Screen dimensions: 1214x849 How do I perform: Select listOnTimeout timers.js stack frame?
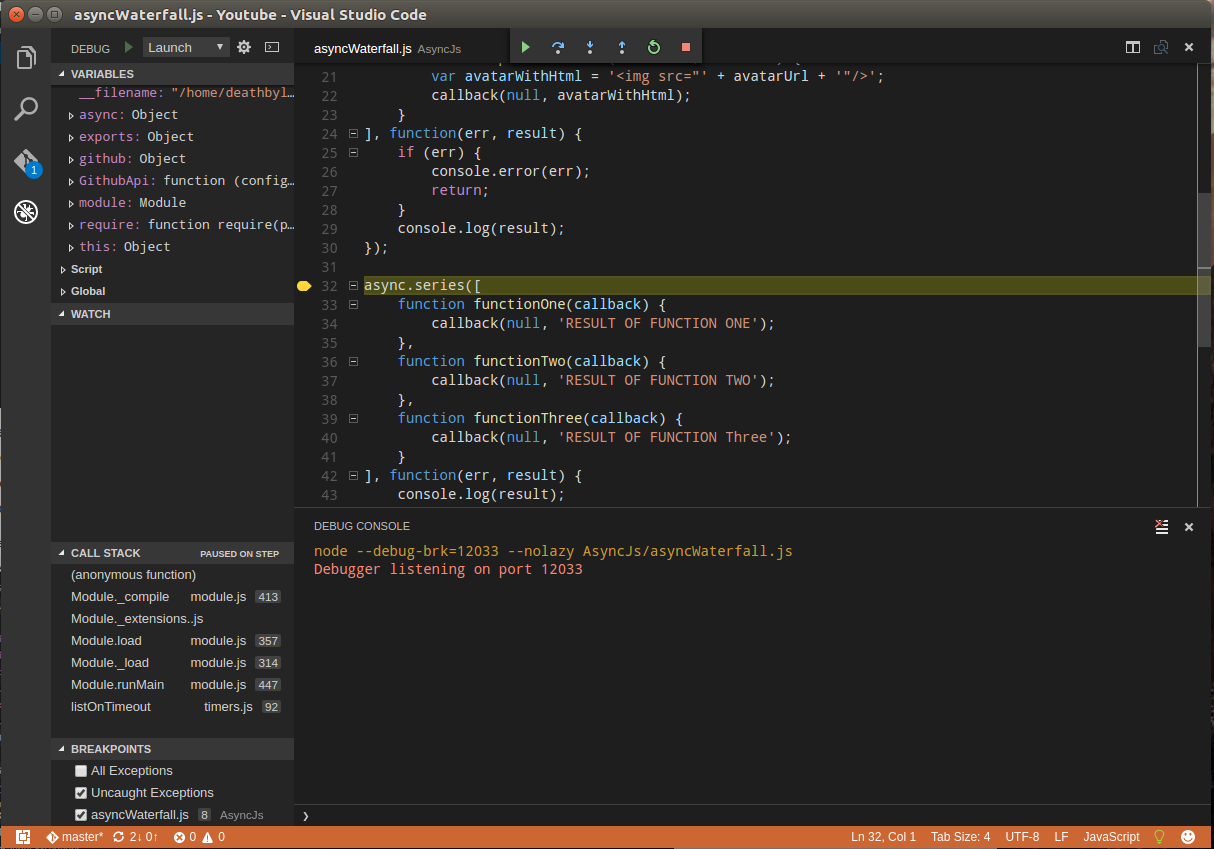[x=172, y=707]
